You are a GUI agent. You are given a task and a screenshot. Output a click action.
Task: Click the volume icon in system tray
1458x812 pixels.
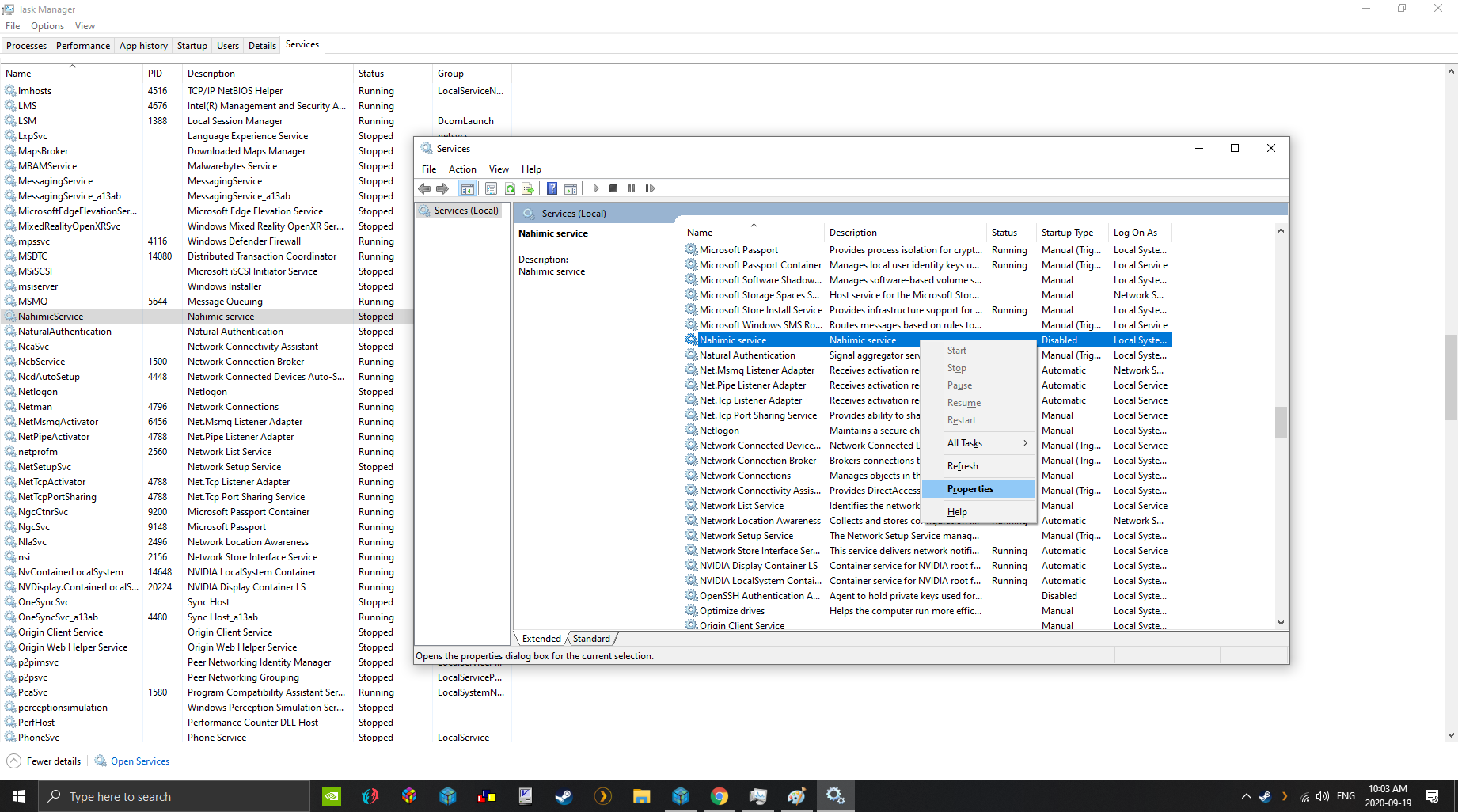coord(1322,796)
